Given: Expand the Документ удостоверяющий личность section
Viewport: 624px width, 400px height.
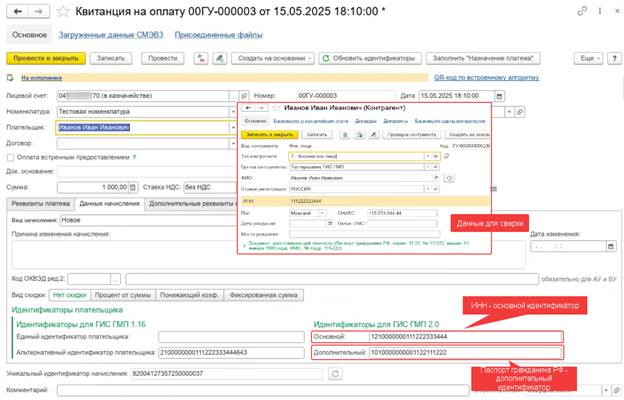Looking at the screenshot, I should point(244,246).
